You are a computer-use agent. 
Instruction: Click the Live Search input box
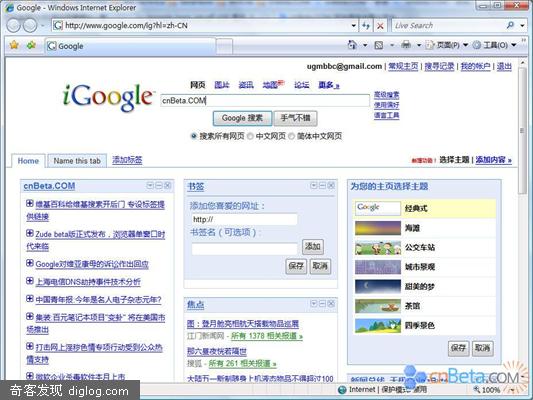[448, 25]
